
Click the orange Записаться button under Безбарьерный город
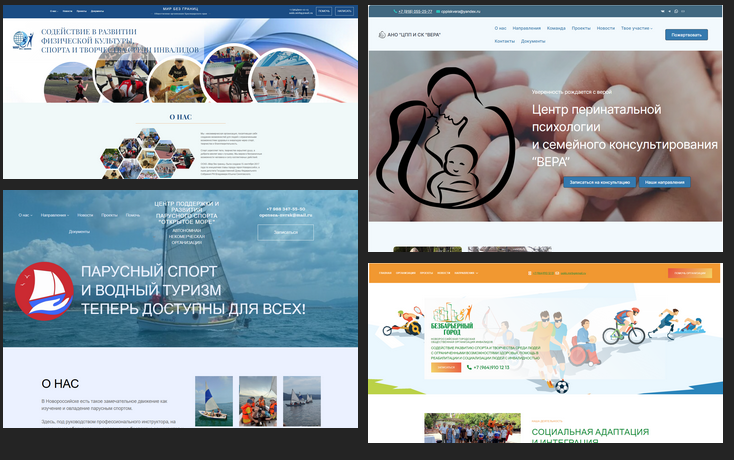[x=446, y=367]
